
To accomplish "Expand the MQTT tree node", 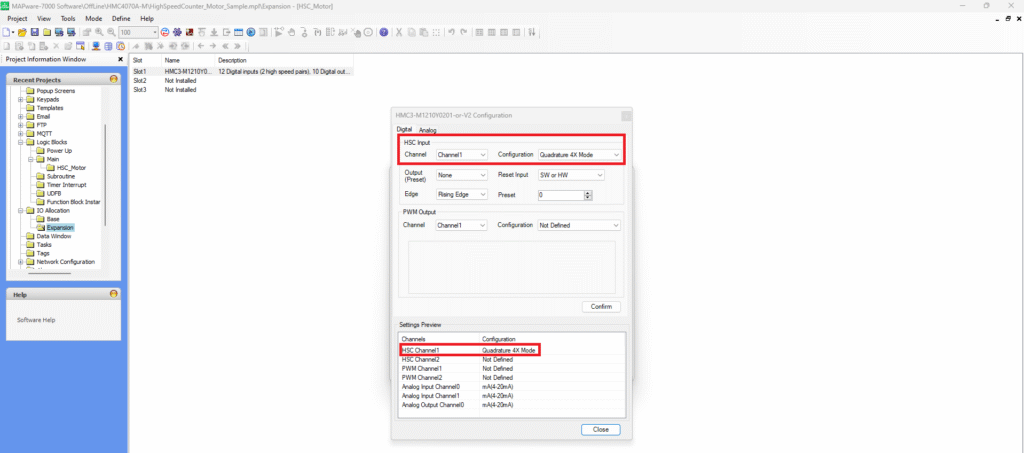I will (22, 133).
